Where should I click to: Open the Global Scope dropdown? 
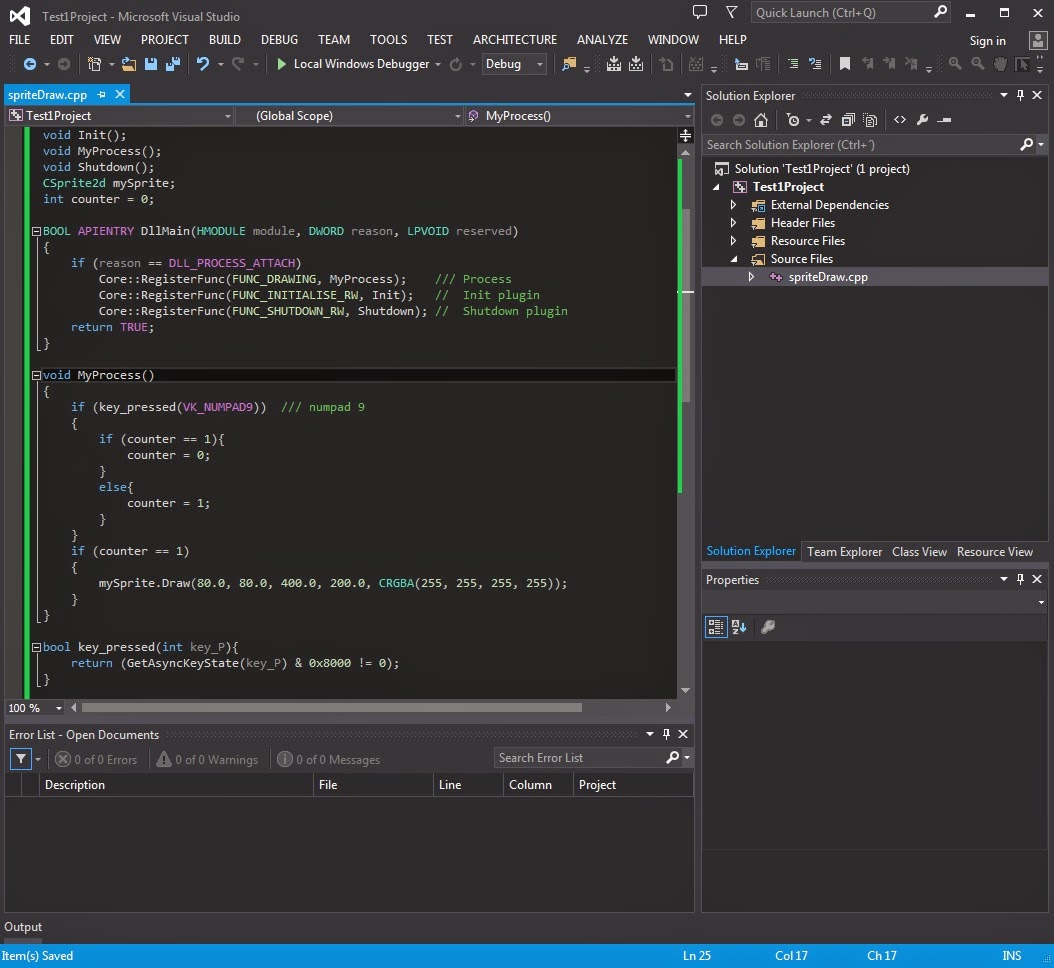(x=349, y=116)
